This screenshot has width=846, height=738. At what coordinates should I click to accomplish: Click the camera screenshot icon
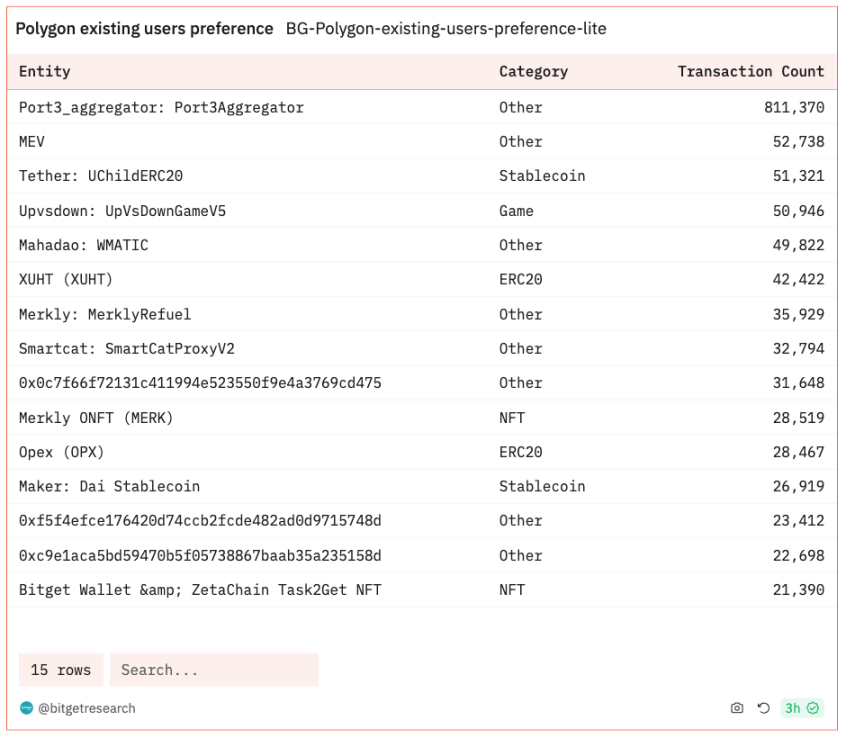tap(737, 708)
